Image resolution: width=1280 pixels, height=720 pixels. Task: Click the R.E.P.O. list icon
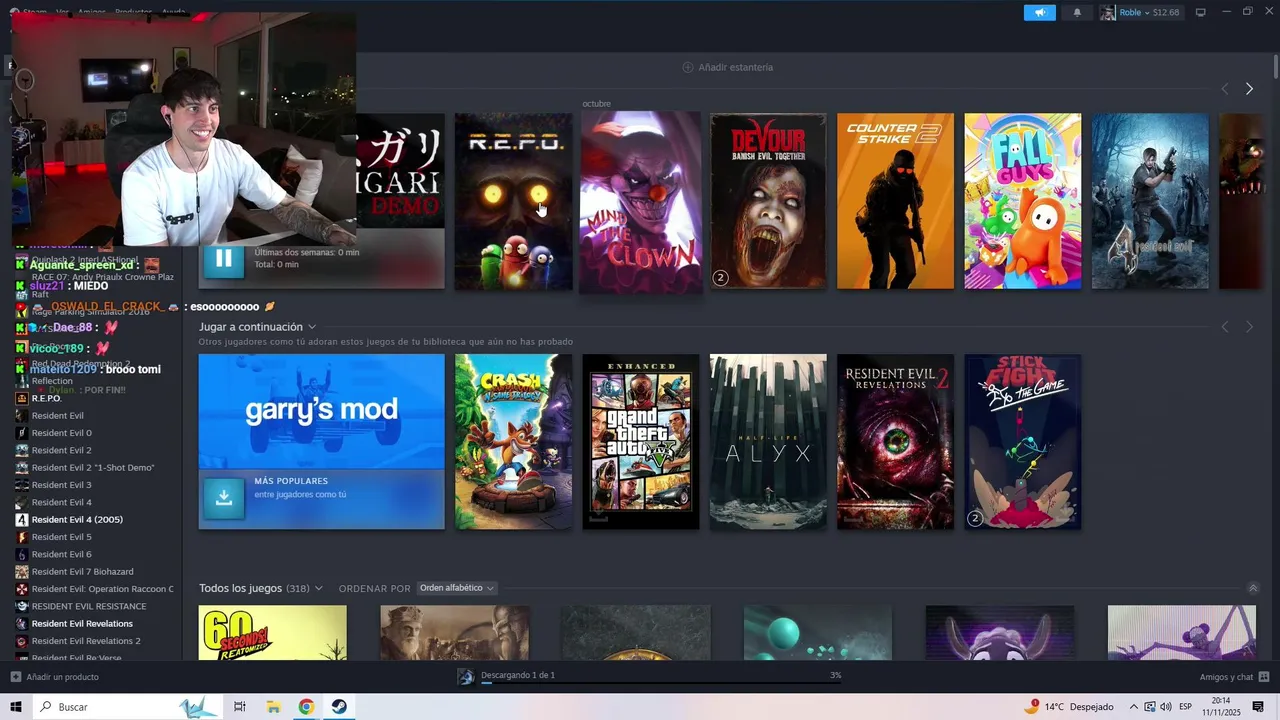click(x=22, y=398)
